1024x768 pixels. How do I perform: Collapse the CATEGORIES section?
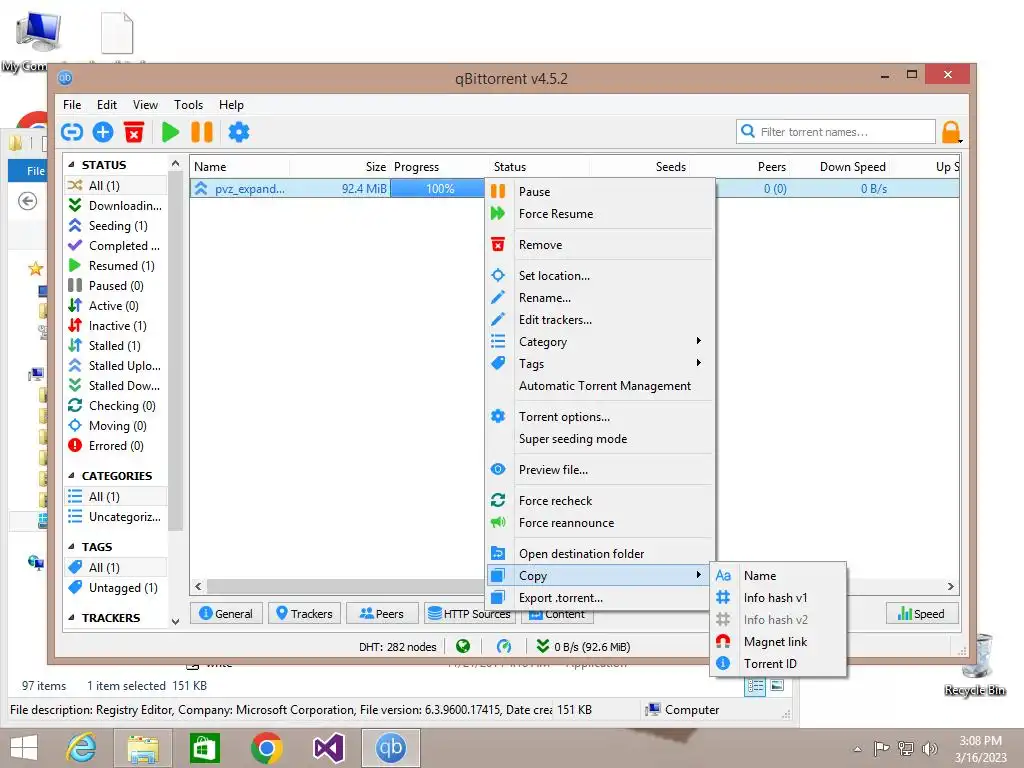coord(72,475)
